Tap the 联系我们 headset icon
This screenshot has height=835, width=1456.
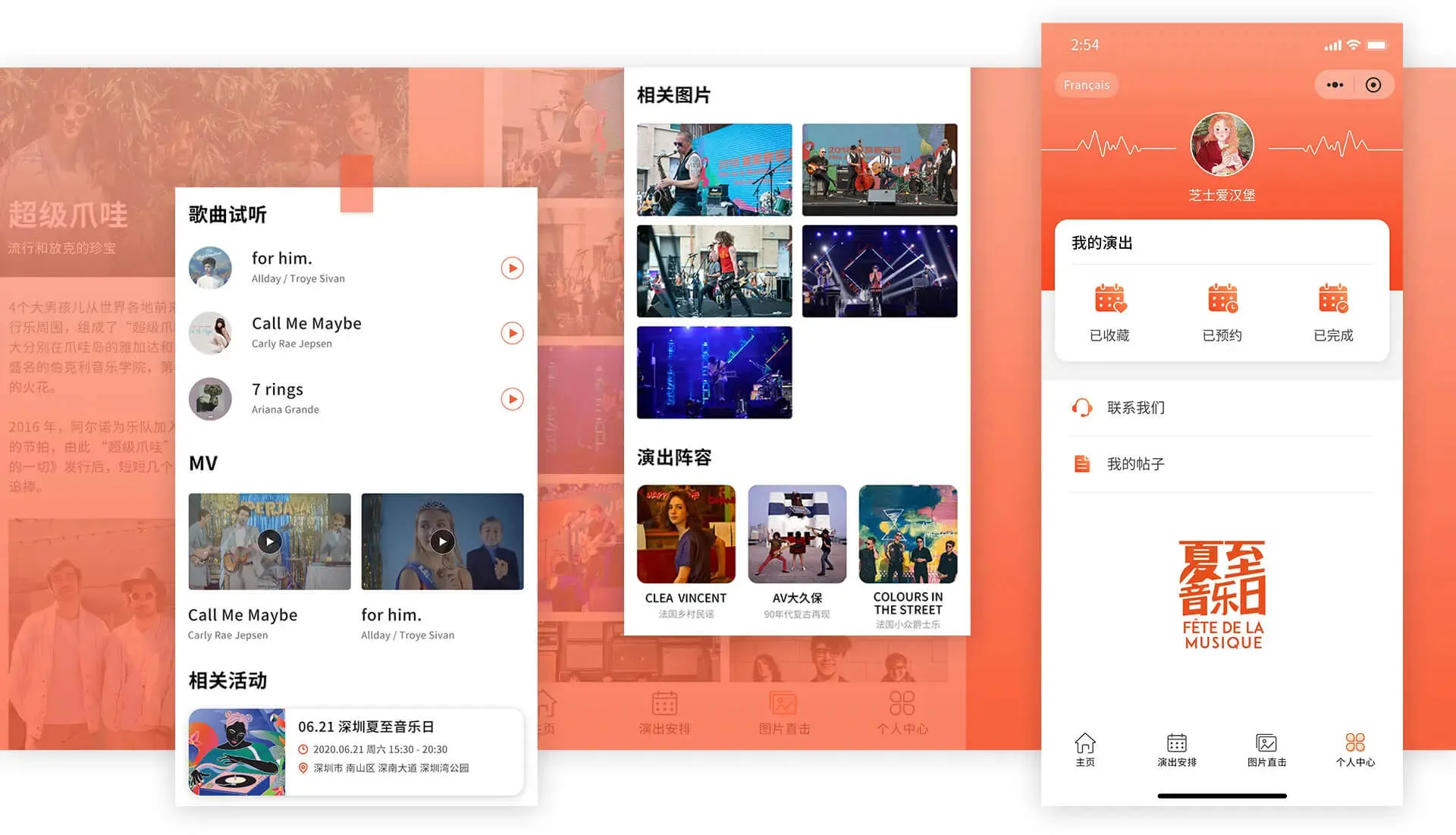[1082, 408]
